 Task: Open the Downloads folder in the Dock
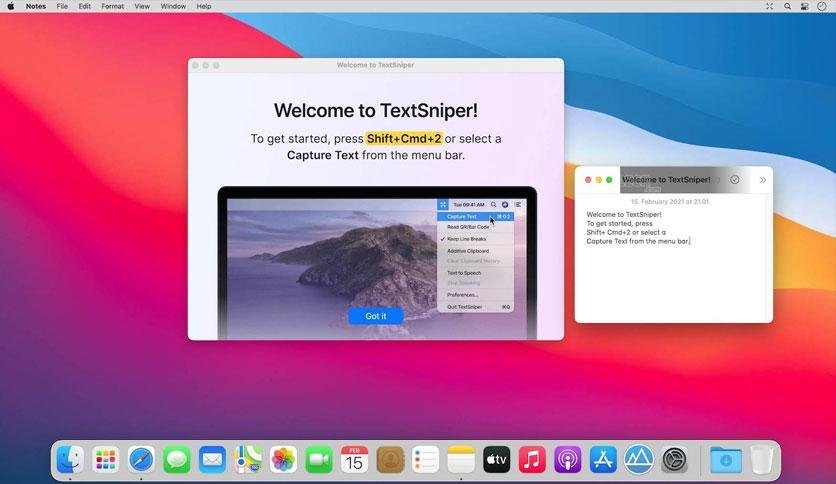[x=725, y=459]
